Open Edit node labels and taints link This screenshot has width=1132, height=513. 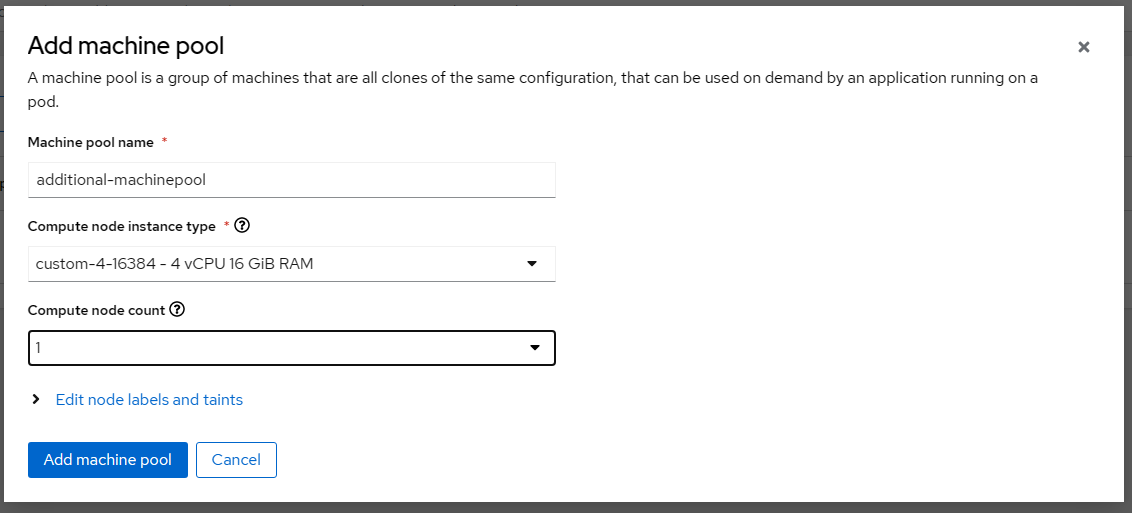coord(149,400)
